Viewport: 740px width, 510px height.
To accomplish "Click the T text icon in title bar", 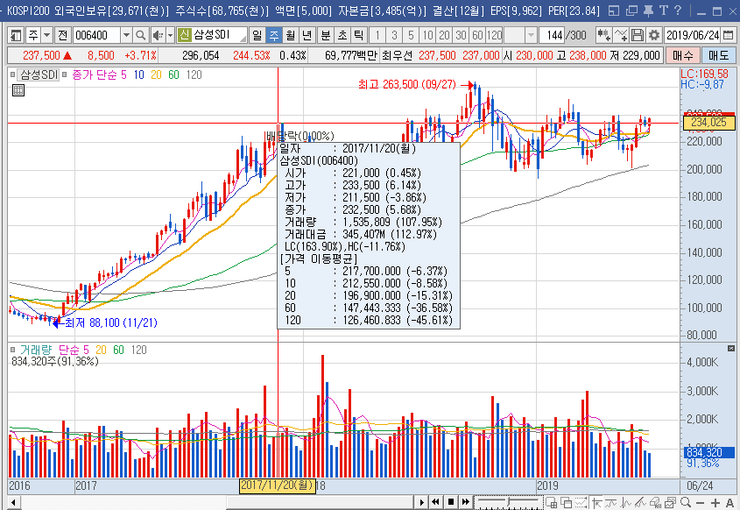I will click(x=664, y=10).
